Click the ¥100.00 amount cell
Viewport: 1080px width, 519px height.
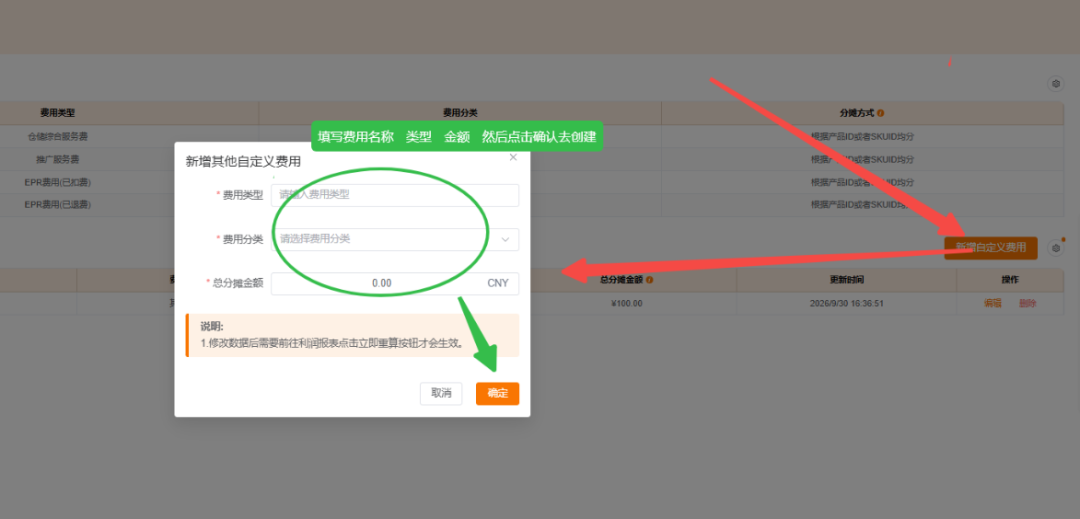tap(627, 304)
